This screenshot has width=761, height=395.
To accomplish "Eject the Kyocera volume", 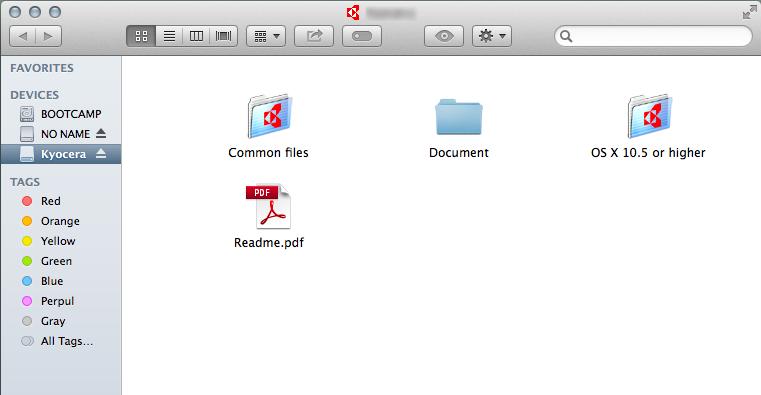I will 101,153.
